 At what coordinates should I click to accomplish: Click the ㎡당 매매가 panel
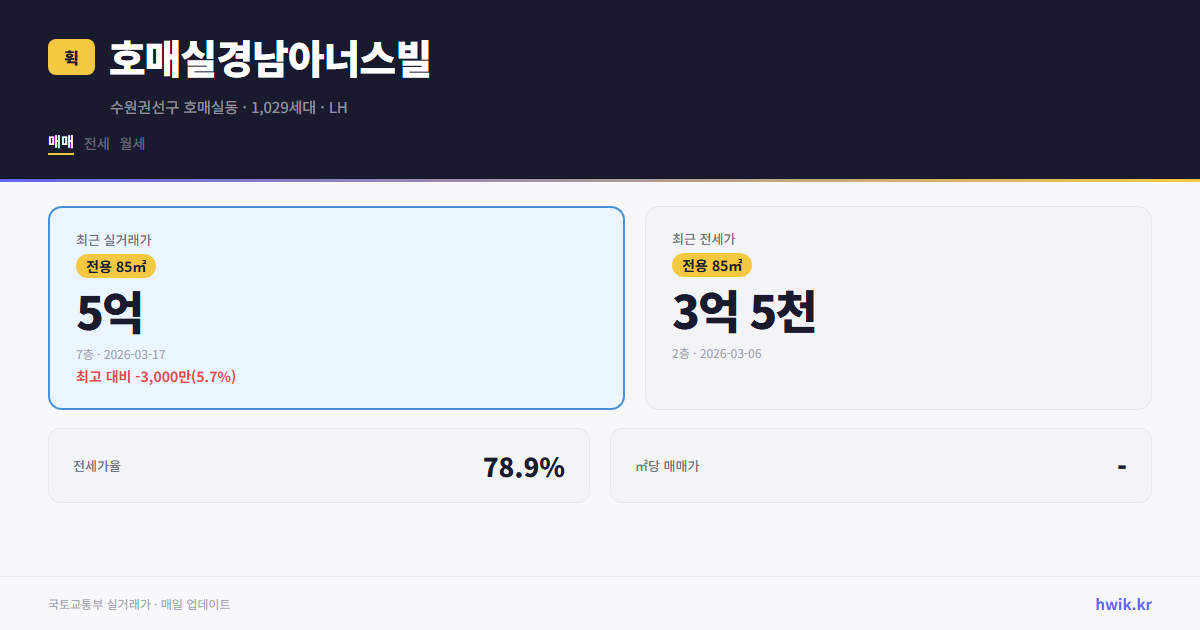(880, 465)
